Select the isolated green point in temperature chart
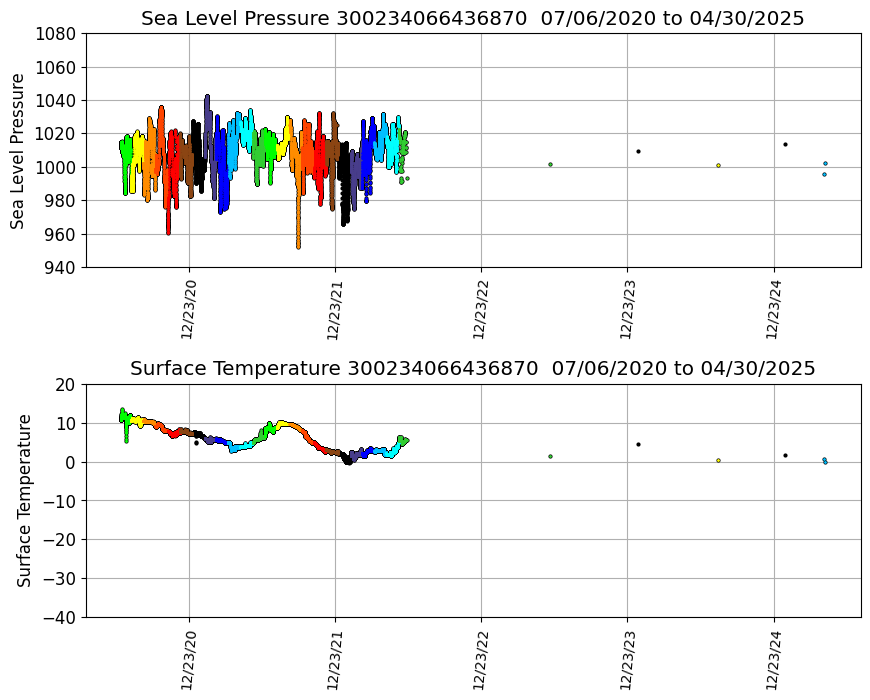Screen dimensions: 870x700 click(550, 456)
